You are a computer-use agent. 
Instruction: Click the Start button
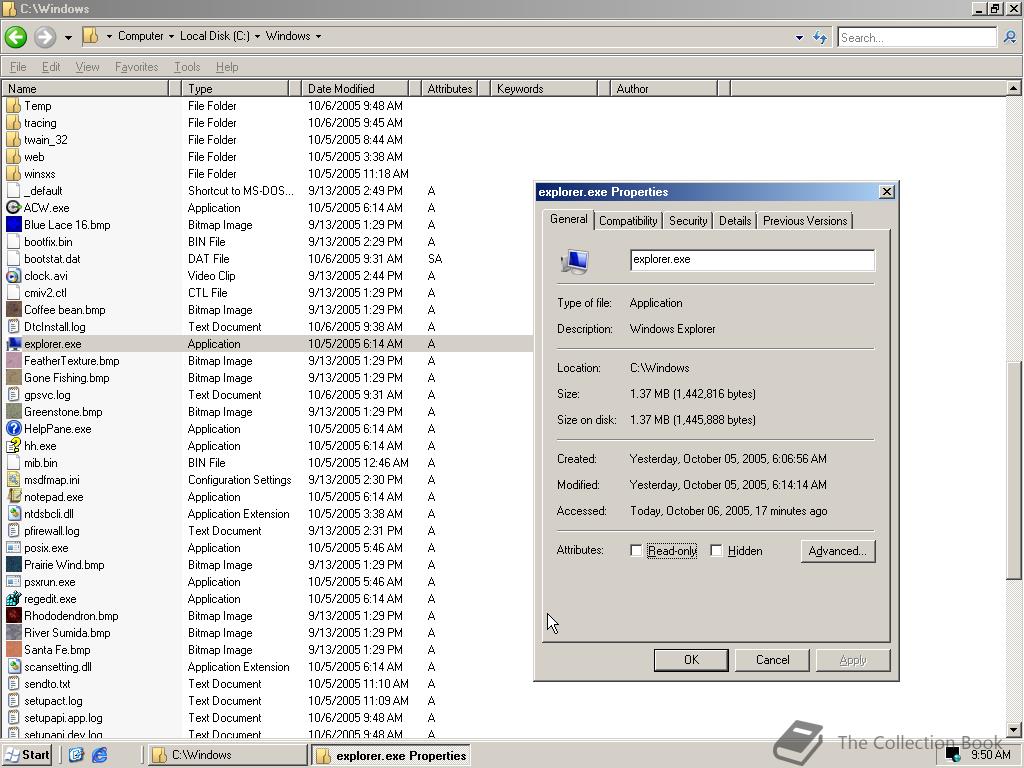click(27, 755)
